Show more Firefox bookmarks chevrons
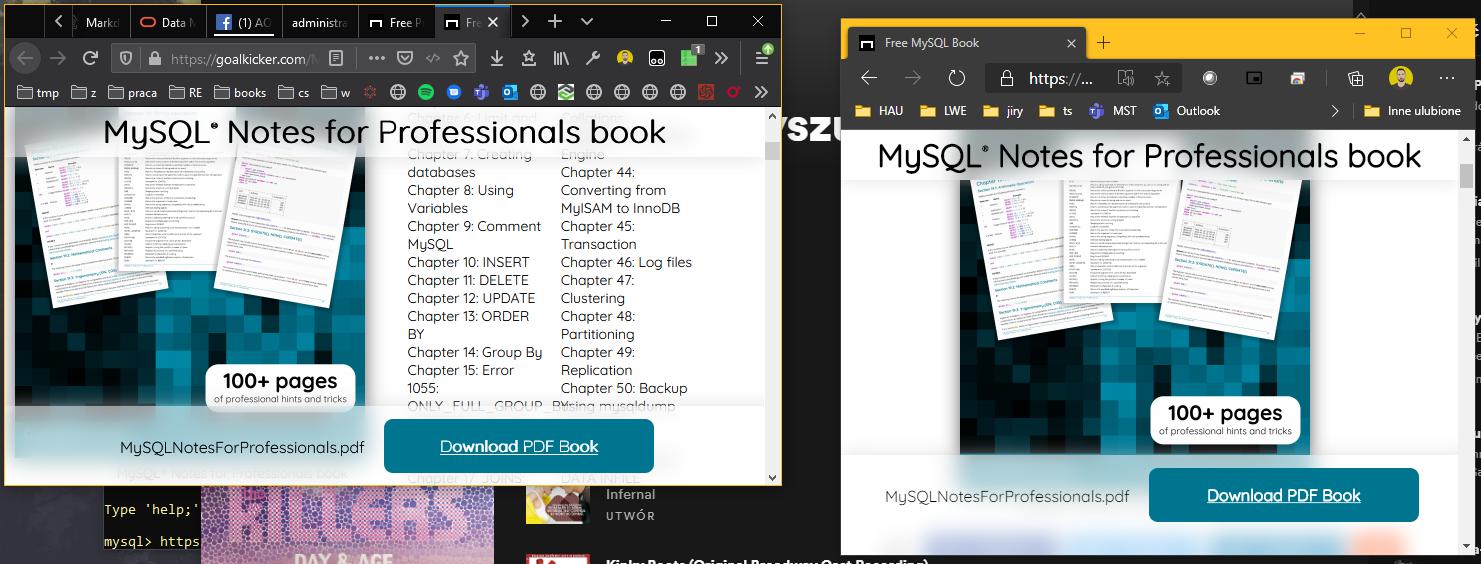This screenshot has width=1481, height=564. 761,92
